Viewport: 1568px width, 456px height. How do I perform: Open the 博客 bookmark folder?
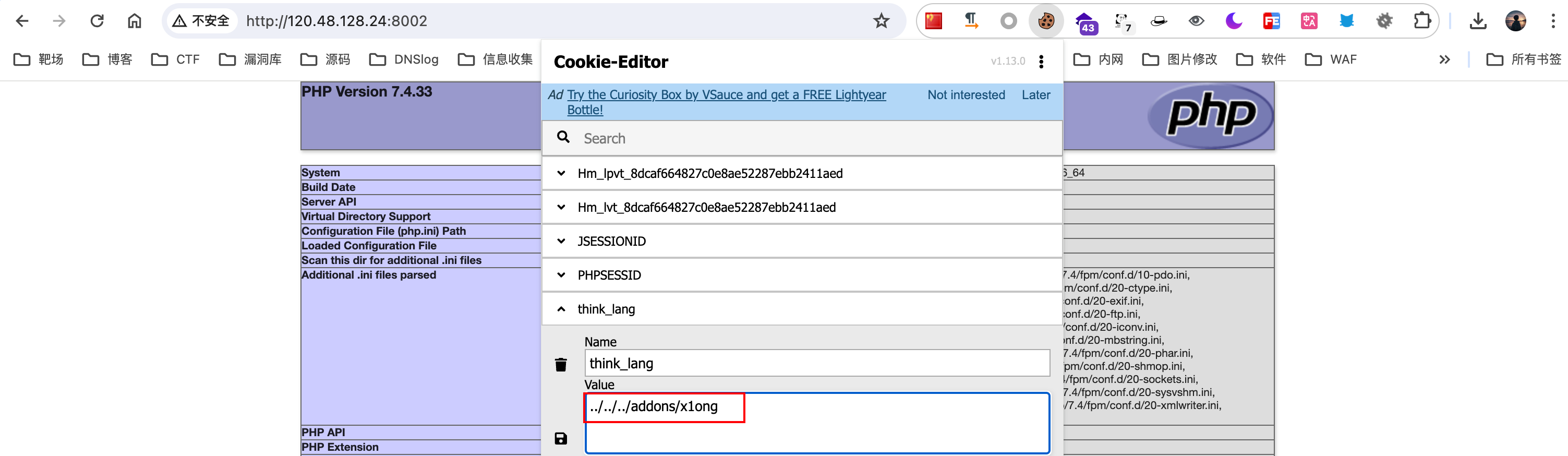point(107,59)
